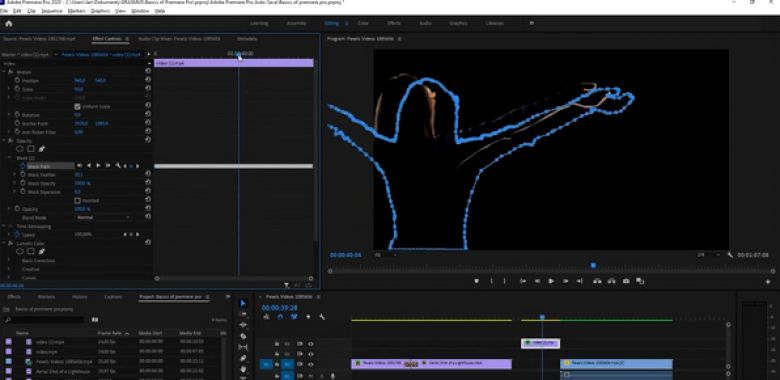Collapse the Opacity effect group

point(4,141)
